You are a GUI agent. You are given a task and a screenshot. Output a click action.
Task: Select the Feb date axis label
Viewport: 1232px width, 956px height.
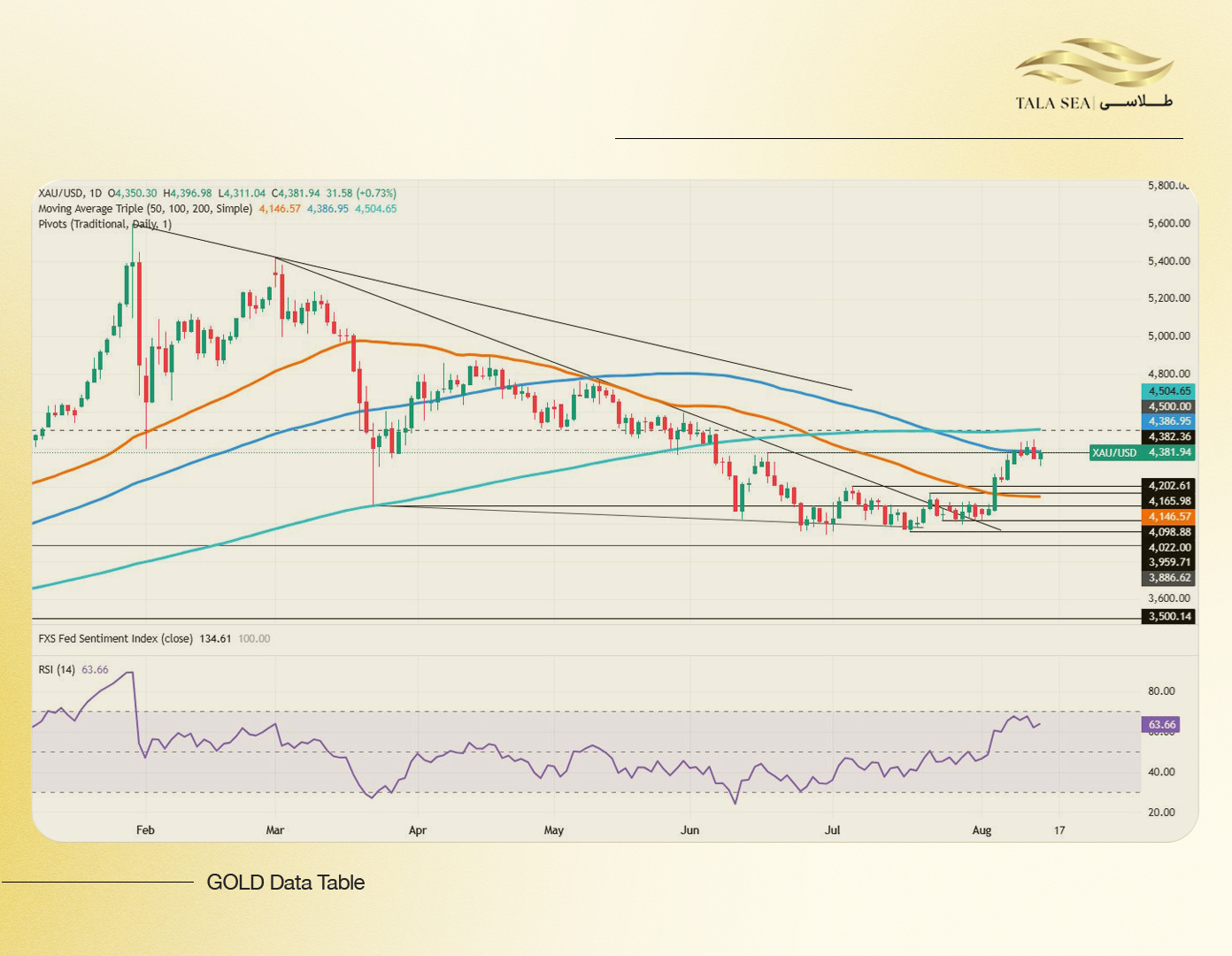(145, 830)
